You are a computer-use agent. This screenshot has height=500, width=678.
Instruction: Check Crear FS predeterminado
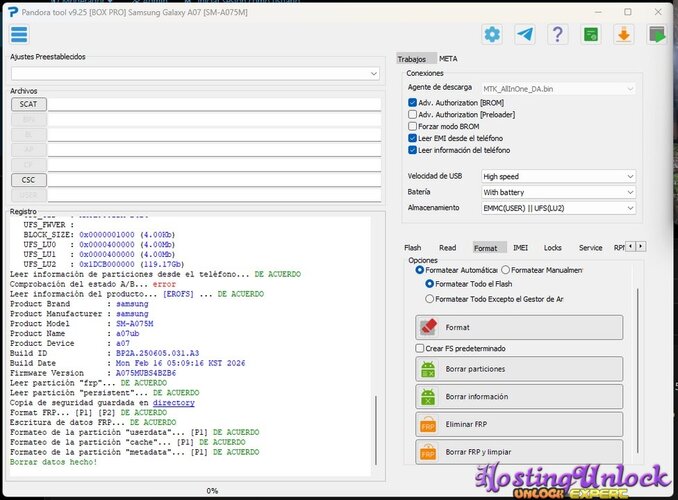pyautogui.click(x=419, y=348)
